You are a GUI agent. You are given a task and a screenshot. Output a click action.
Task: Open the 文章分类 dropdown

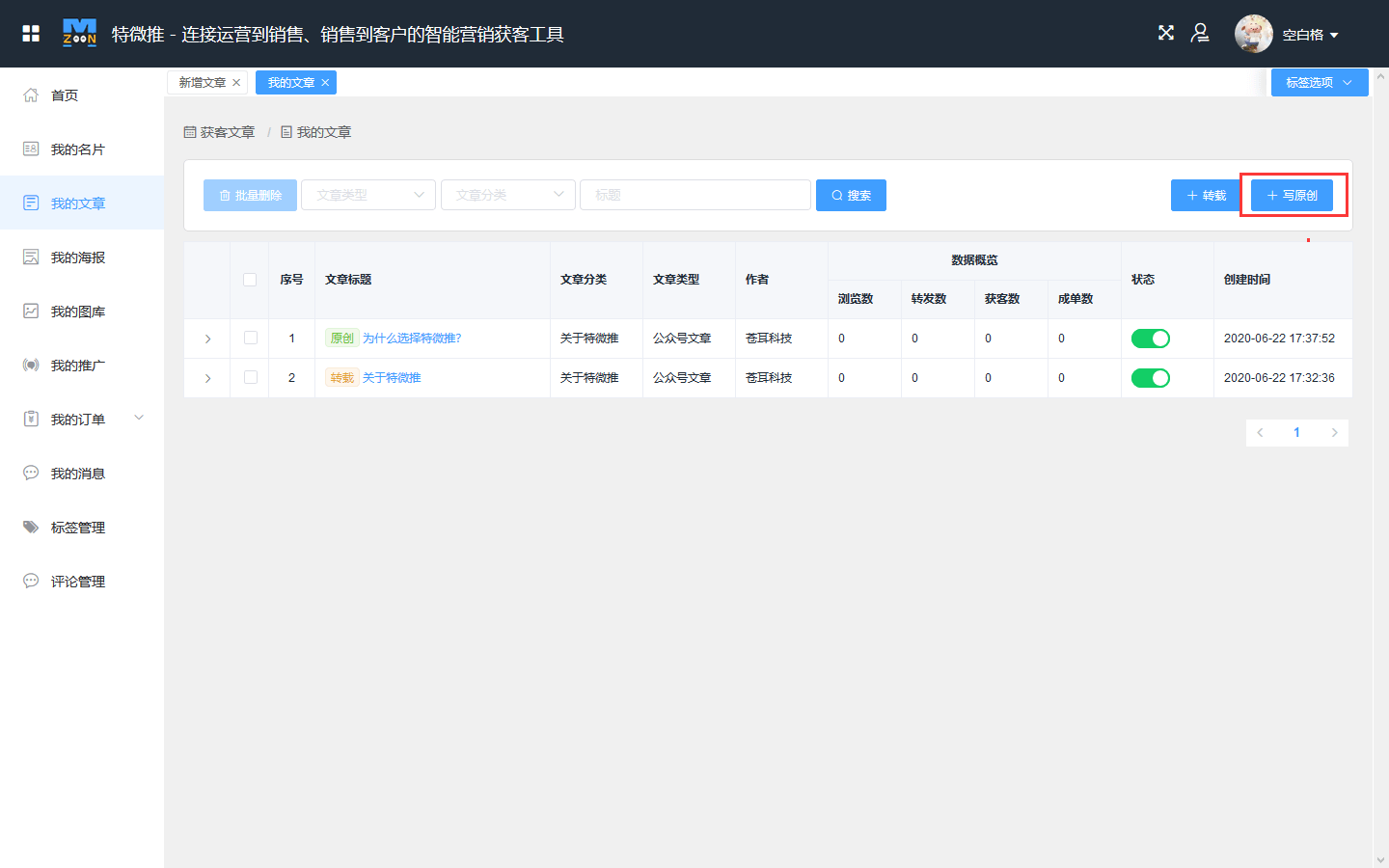[x=508, y=195]
